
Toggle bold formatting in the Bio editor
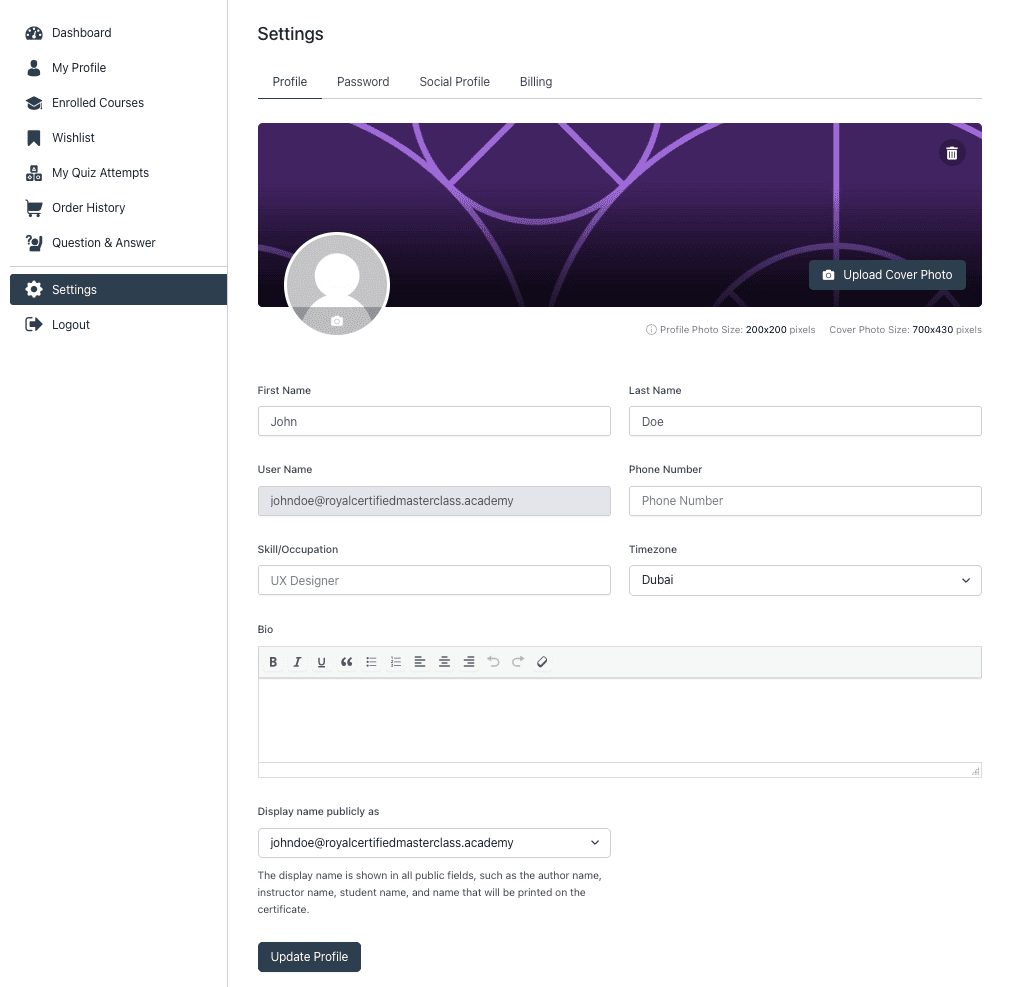point(273,661)
